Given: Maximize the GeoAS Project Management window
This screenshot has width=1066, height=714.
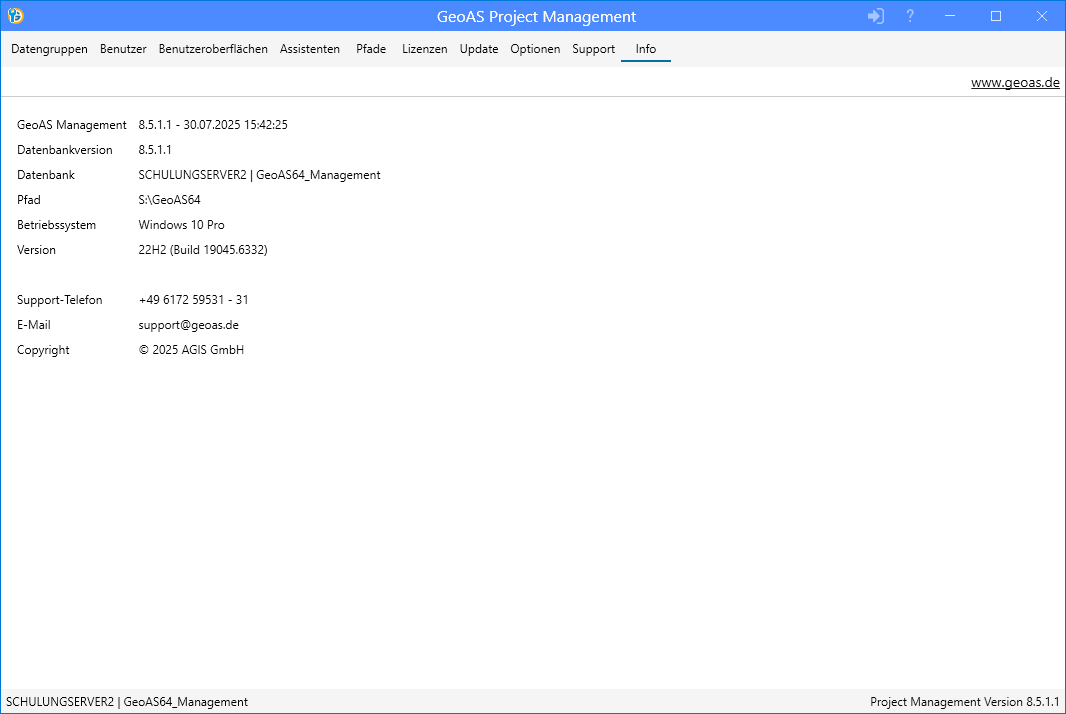Looking at the screenshot, I should 996,16.
